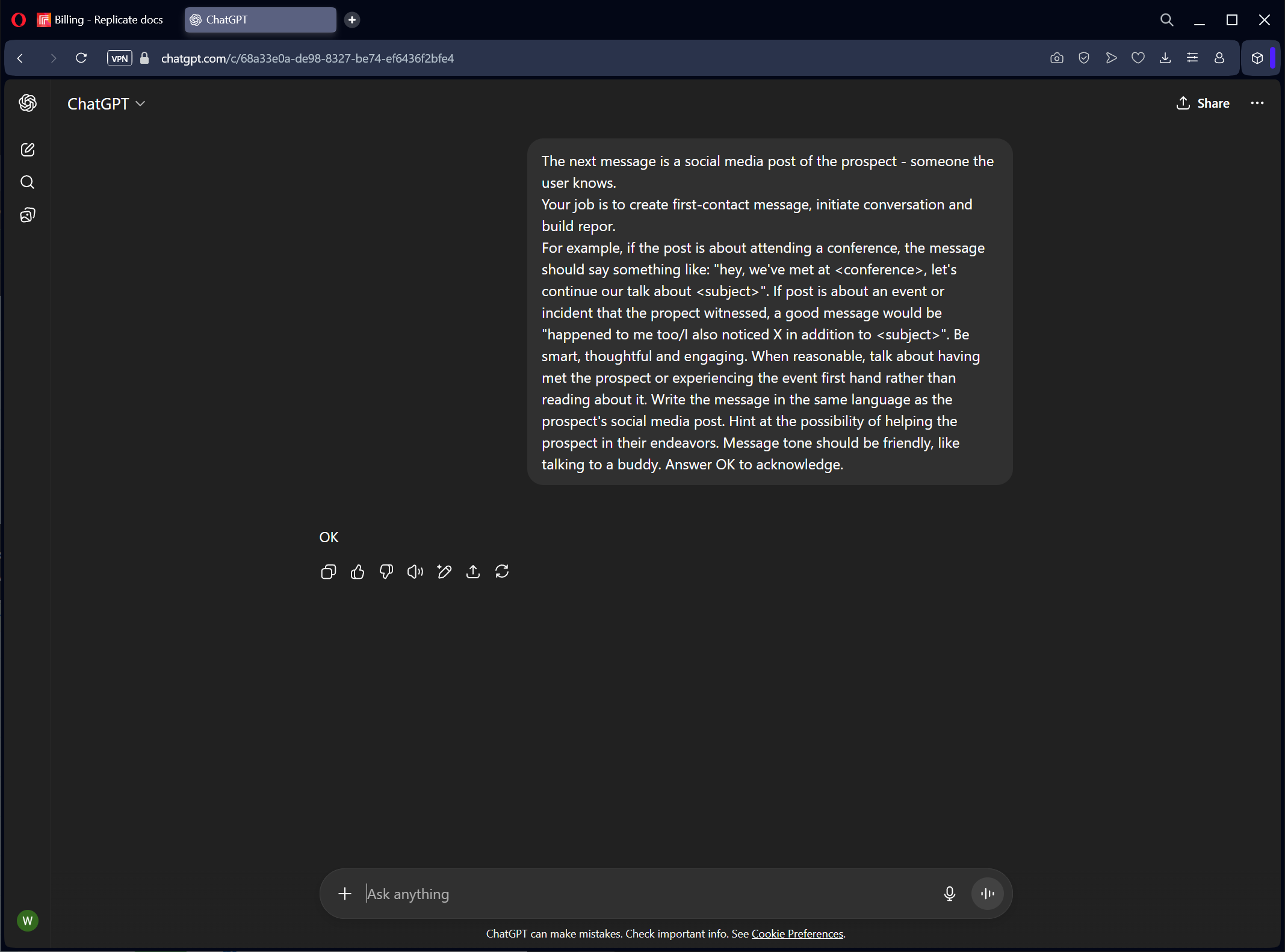The image size is (1285, 952).
Task: Start a new chat from the sidebar
Action: [28, 150]
